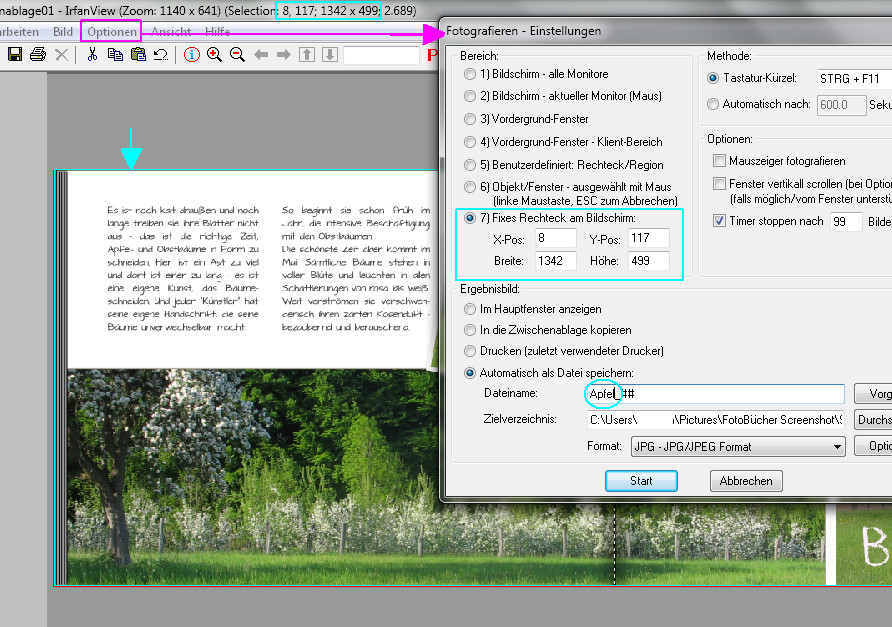Open the Tastatur-Kürzel hotkey combo box
This screenshot has height=627, width=892.
(852, 78)
